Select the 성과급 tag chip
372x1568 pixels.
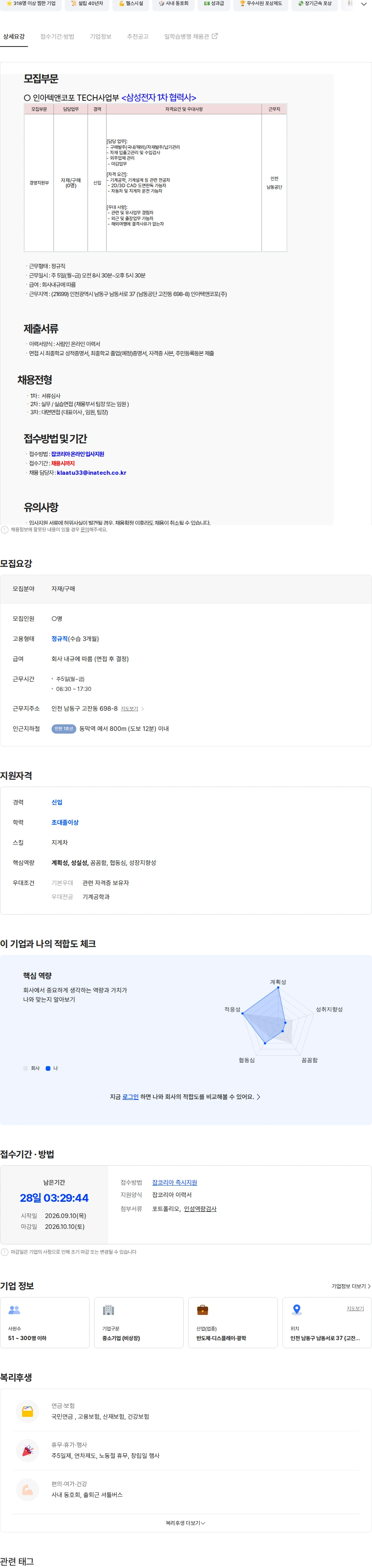[x=214, y=3]
